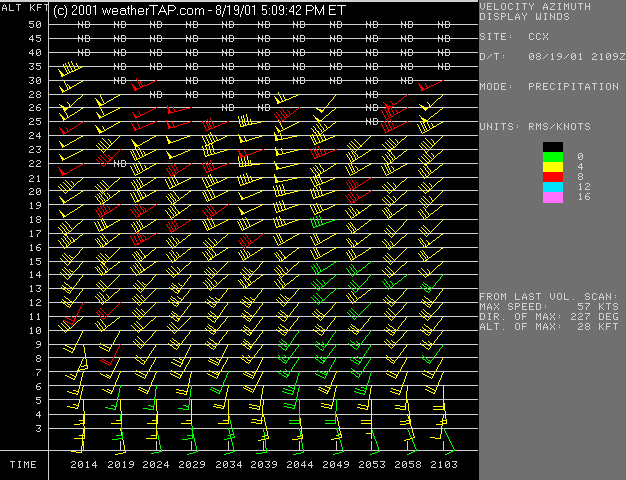This screenshot has height=480, width=626.
Task: Pick the red 8 knots legend swatch
Action: click(553, 177)
